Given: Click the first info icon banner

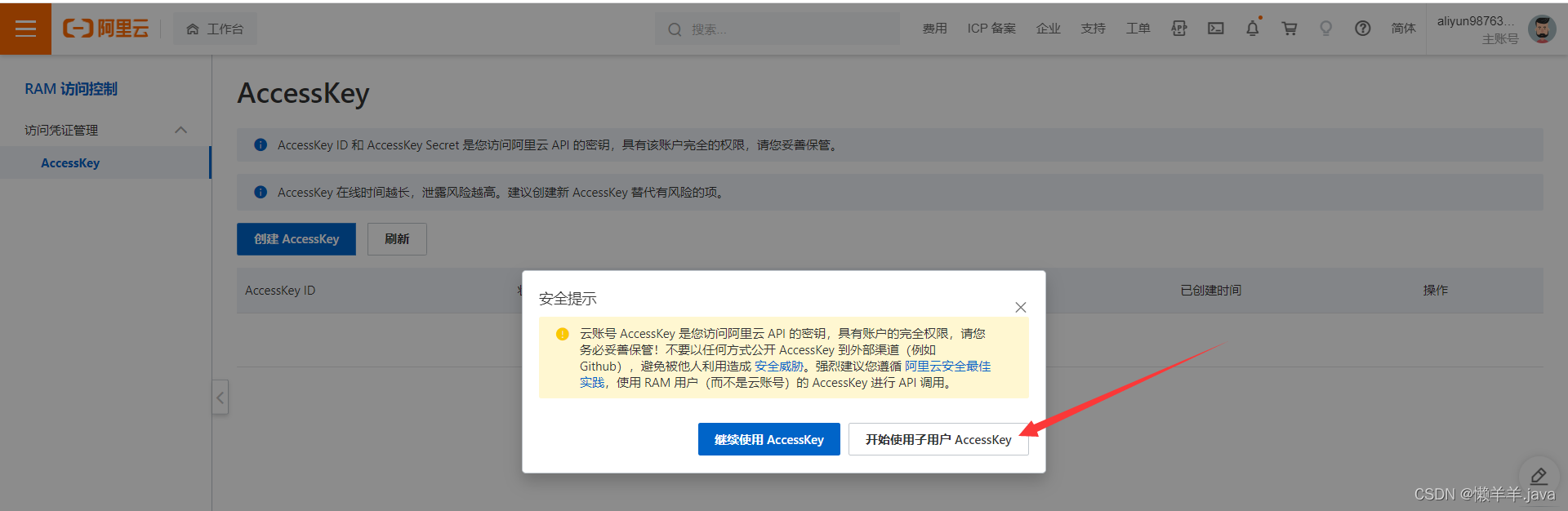Looking at the screenshot, I should pyautogui.click(x=261, y=144).
